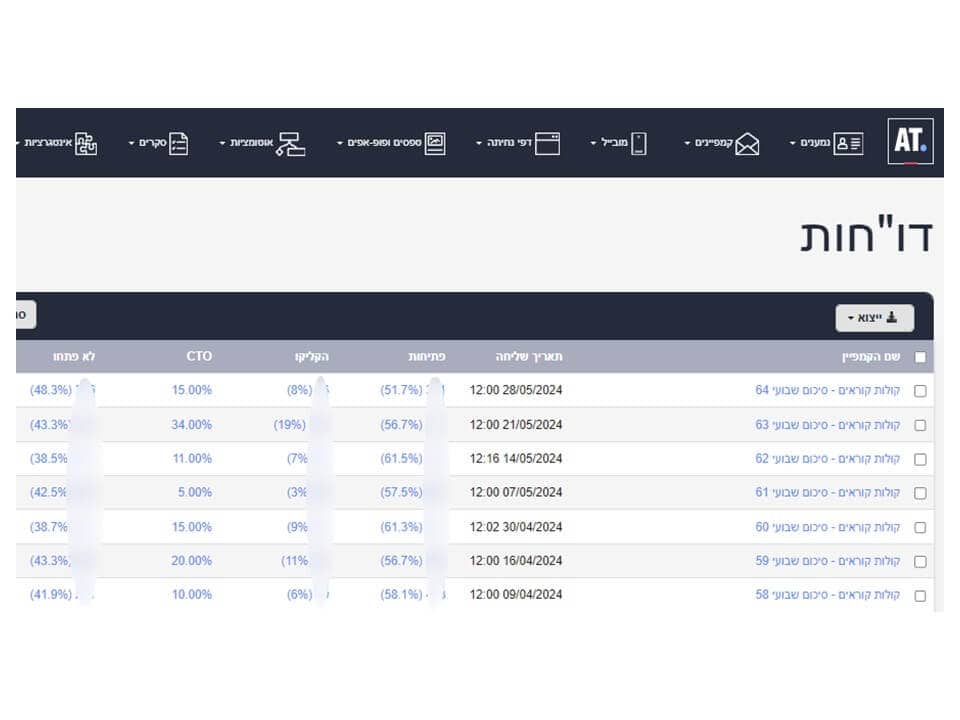
Task: Click the שם הקמפיין column header
Action: [x=870, y=356]
